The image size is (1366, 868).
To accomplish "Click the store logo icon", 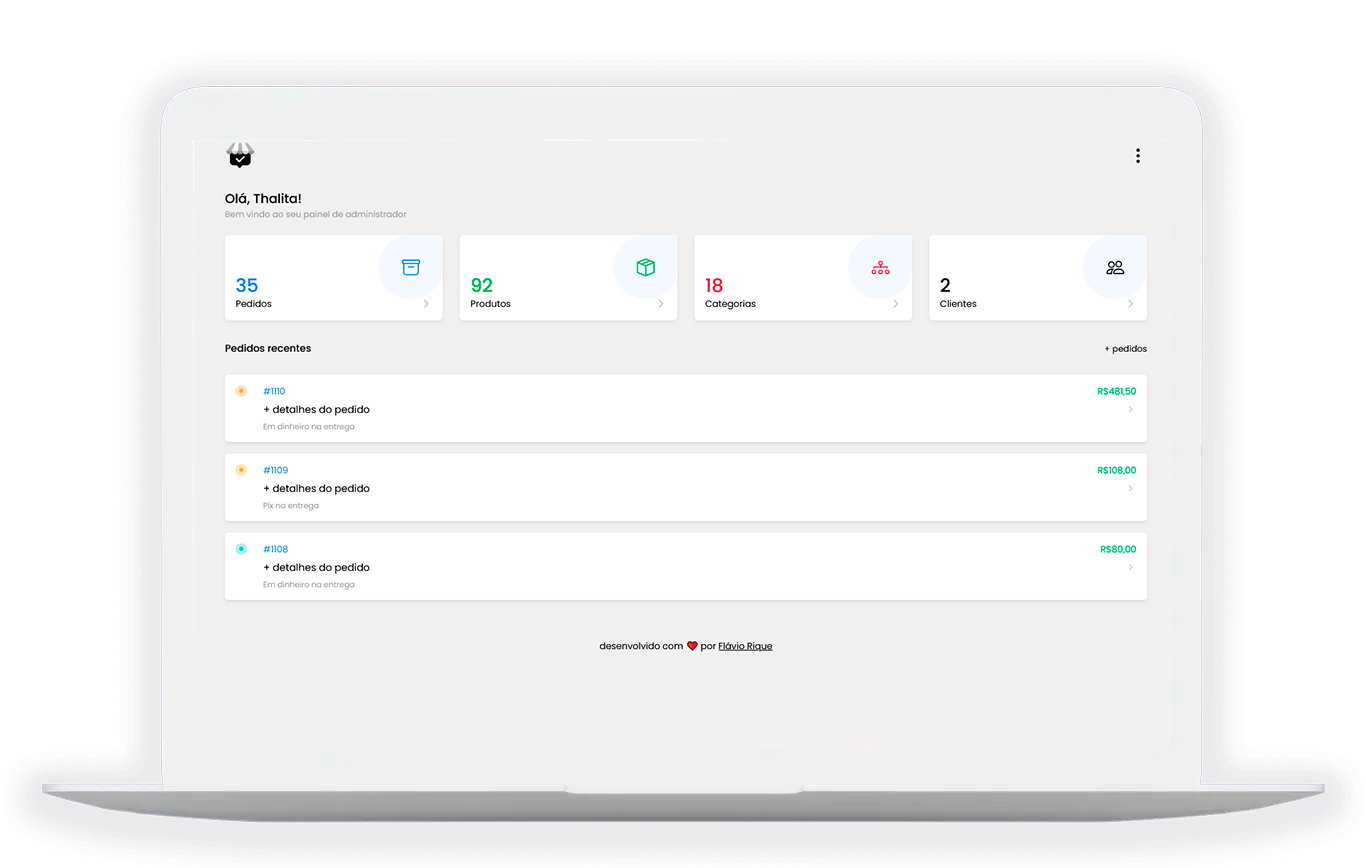I will pos(240,156).
